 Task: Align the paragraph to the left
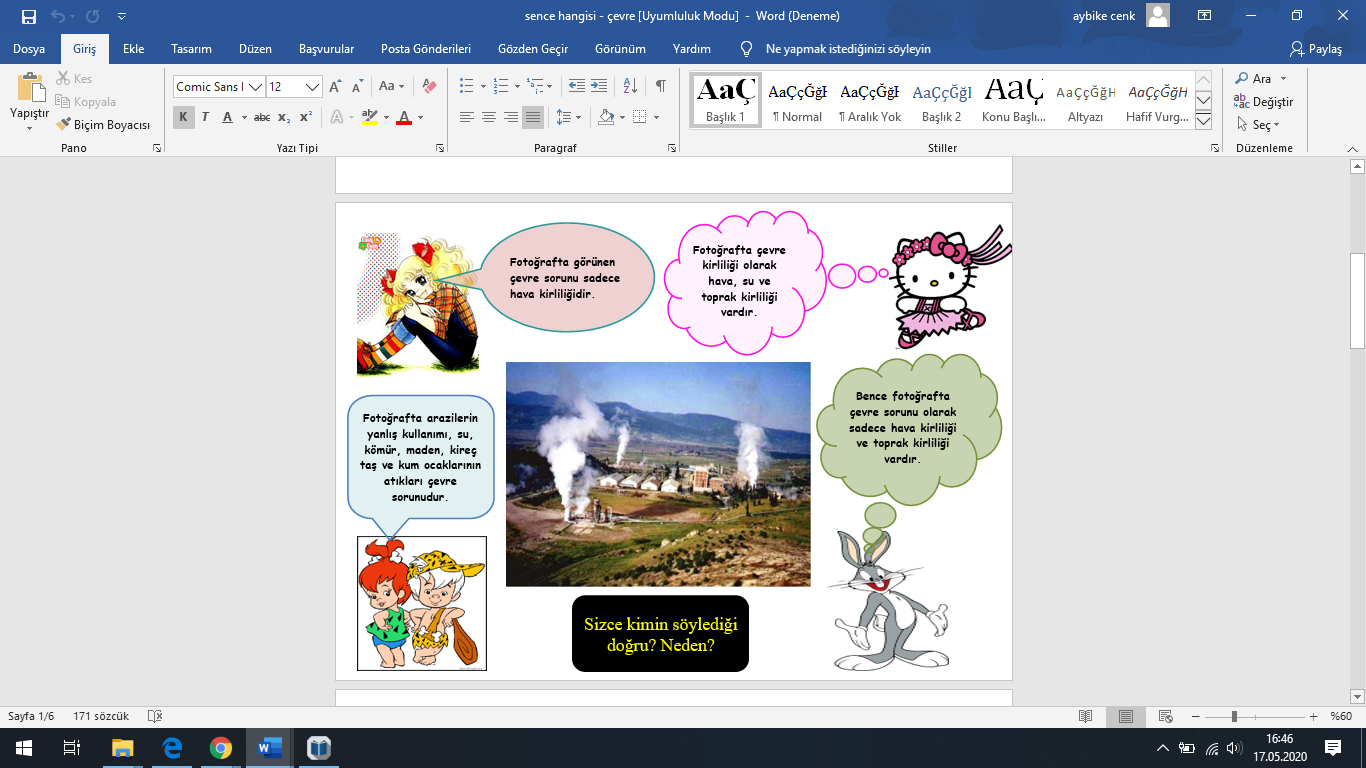coord(467,118)
